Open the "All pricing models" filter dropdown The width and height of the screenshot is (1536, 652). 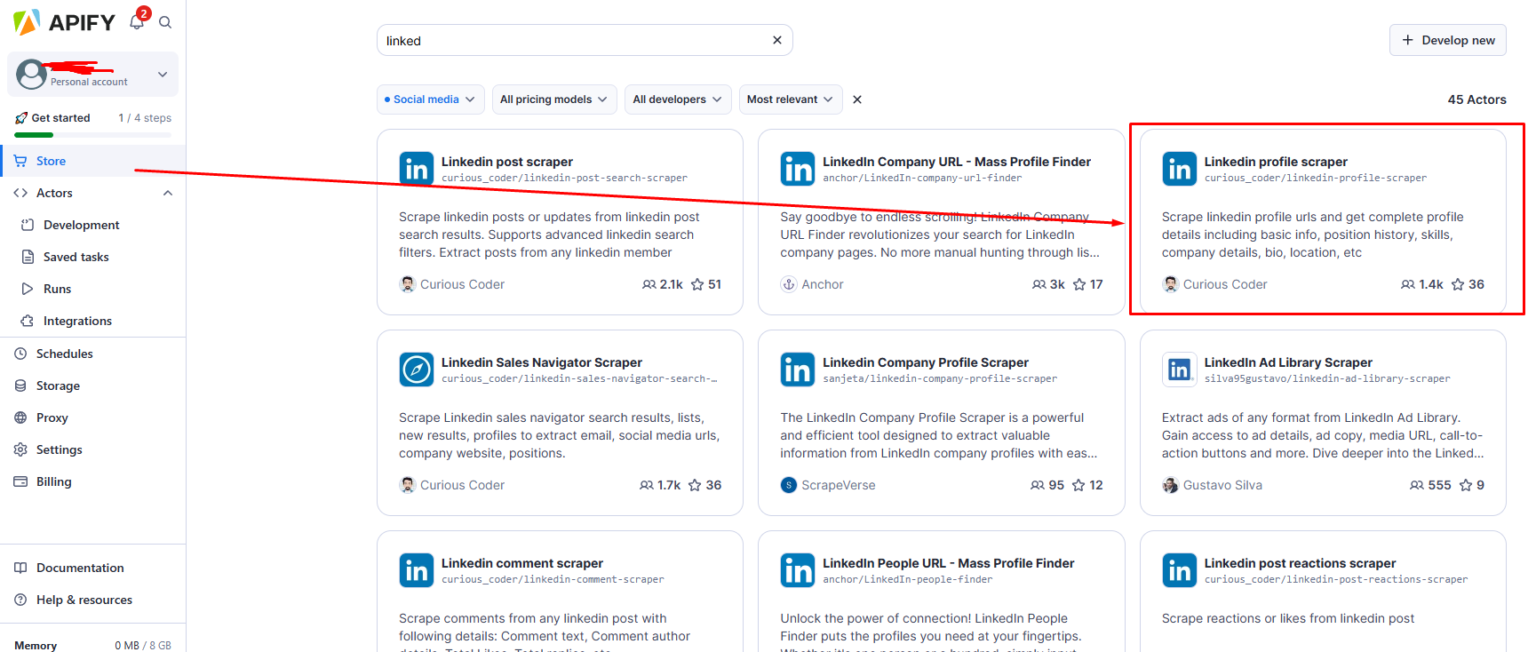click(554, 99)
